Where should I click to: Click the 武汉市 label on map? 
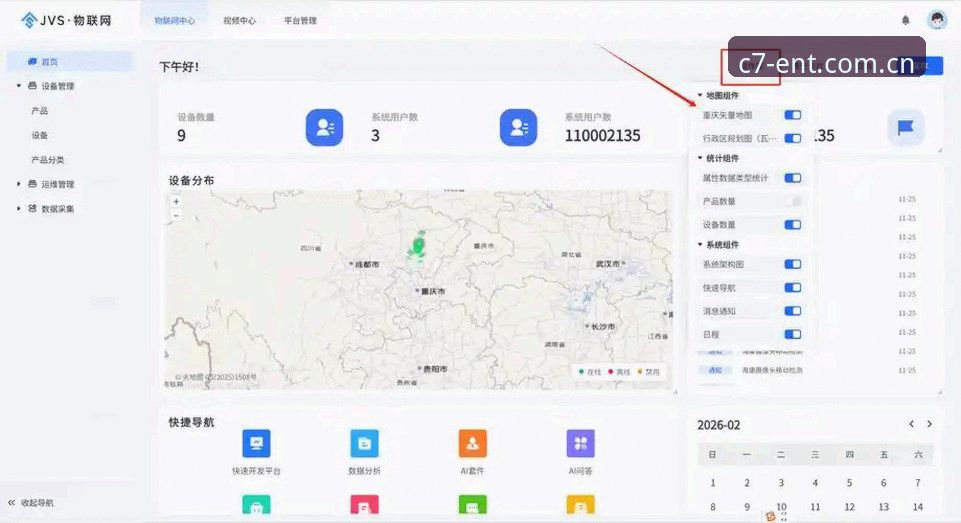point(608,264)
